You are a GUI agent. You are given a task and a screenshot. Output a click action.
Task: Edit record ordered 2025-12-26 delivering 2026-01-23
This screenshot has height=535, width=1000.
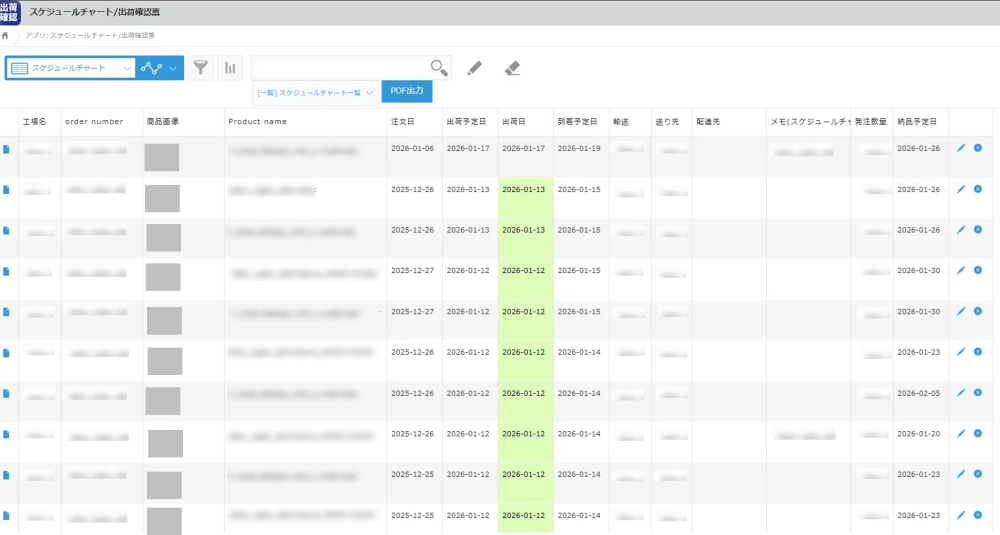[x=961, y=352]
